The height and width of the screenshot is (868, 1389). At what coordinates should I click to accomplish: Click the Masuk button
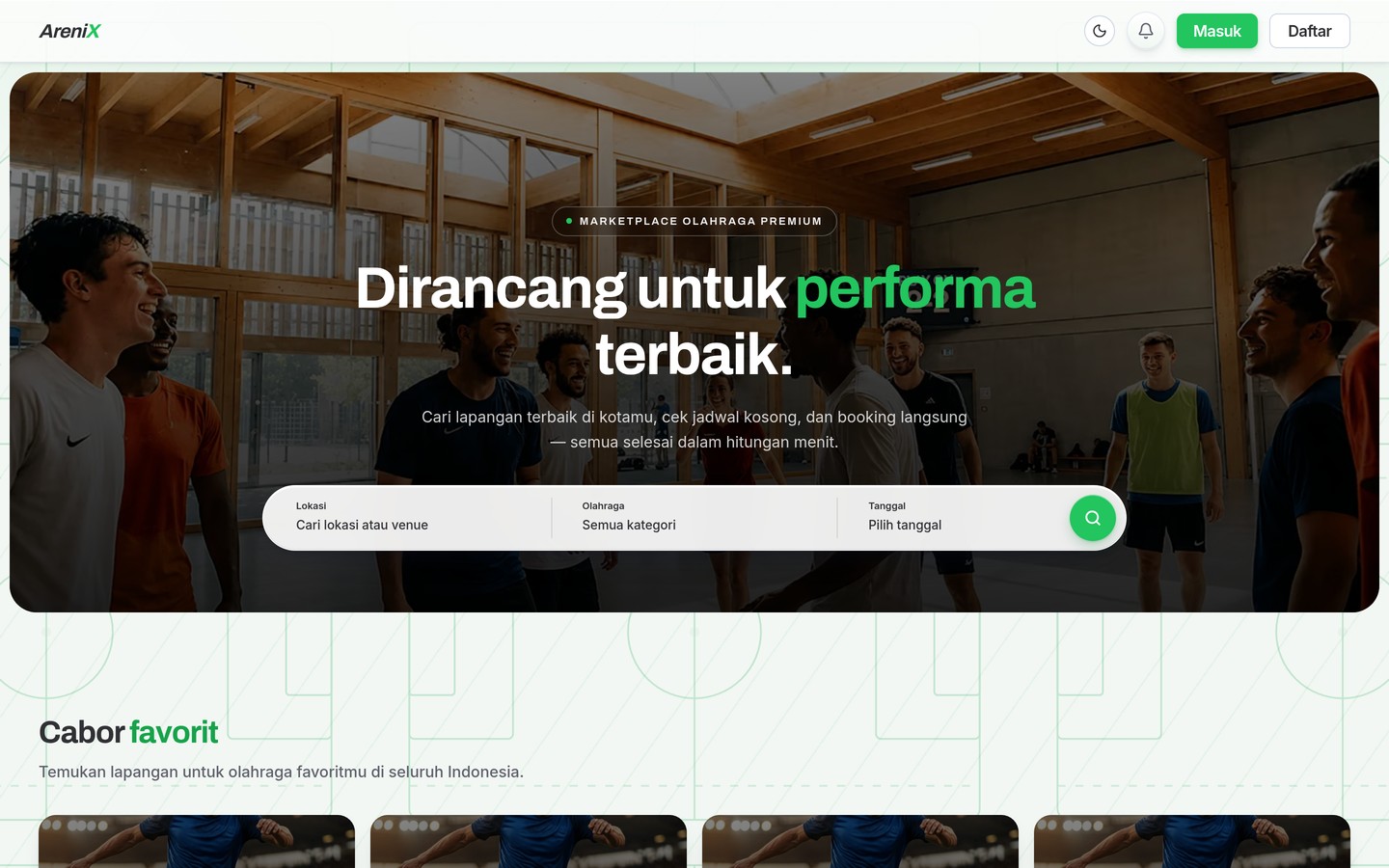pyautogui.click(x=1217, y=31)
